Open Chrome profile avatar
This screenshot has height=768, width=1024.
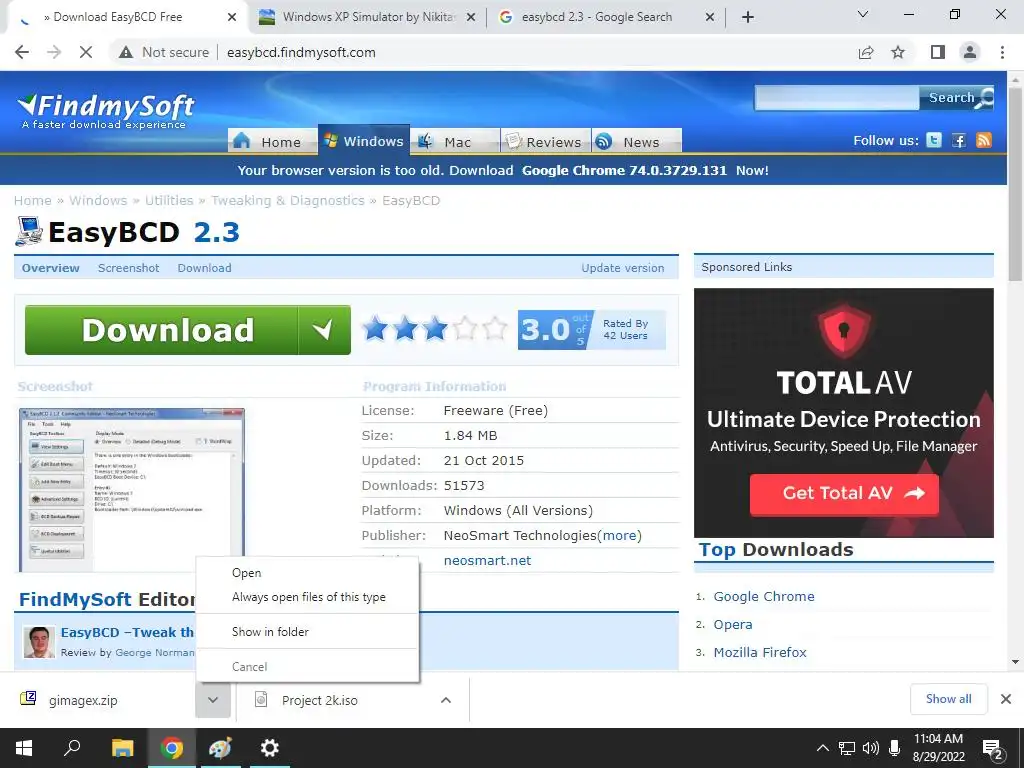pyautogui.click(x=970, y=52)
